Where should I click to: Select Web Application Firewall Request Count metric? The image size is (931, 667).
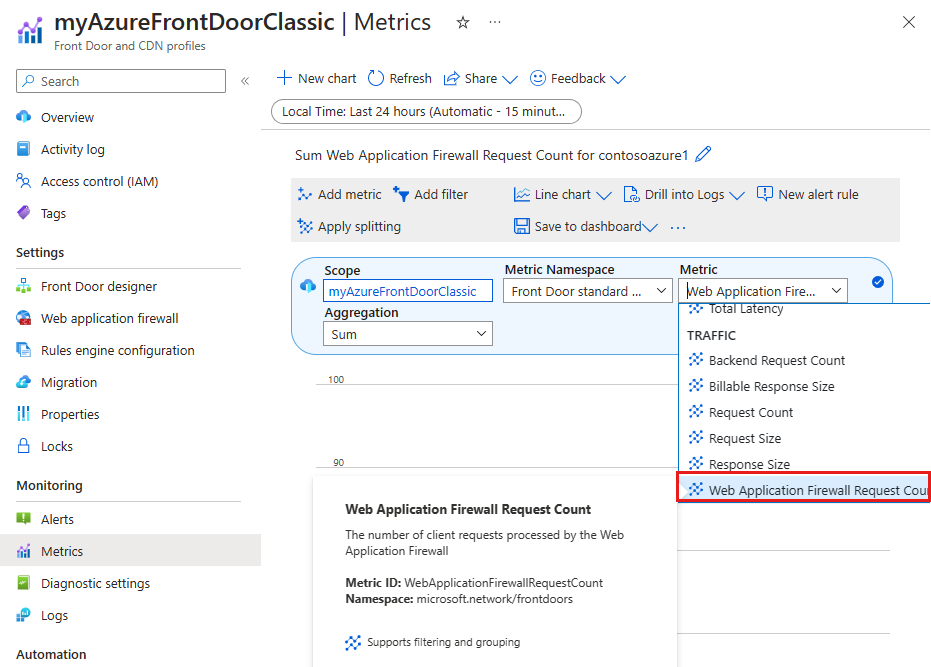point(804,490)
